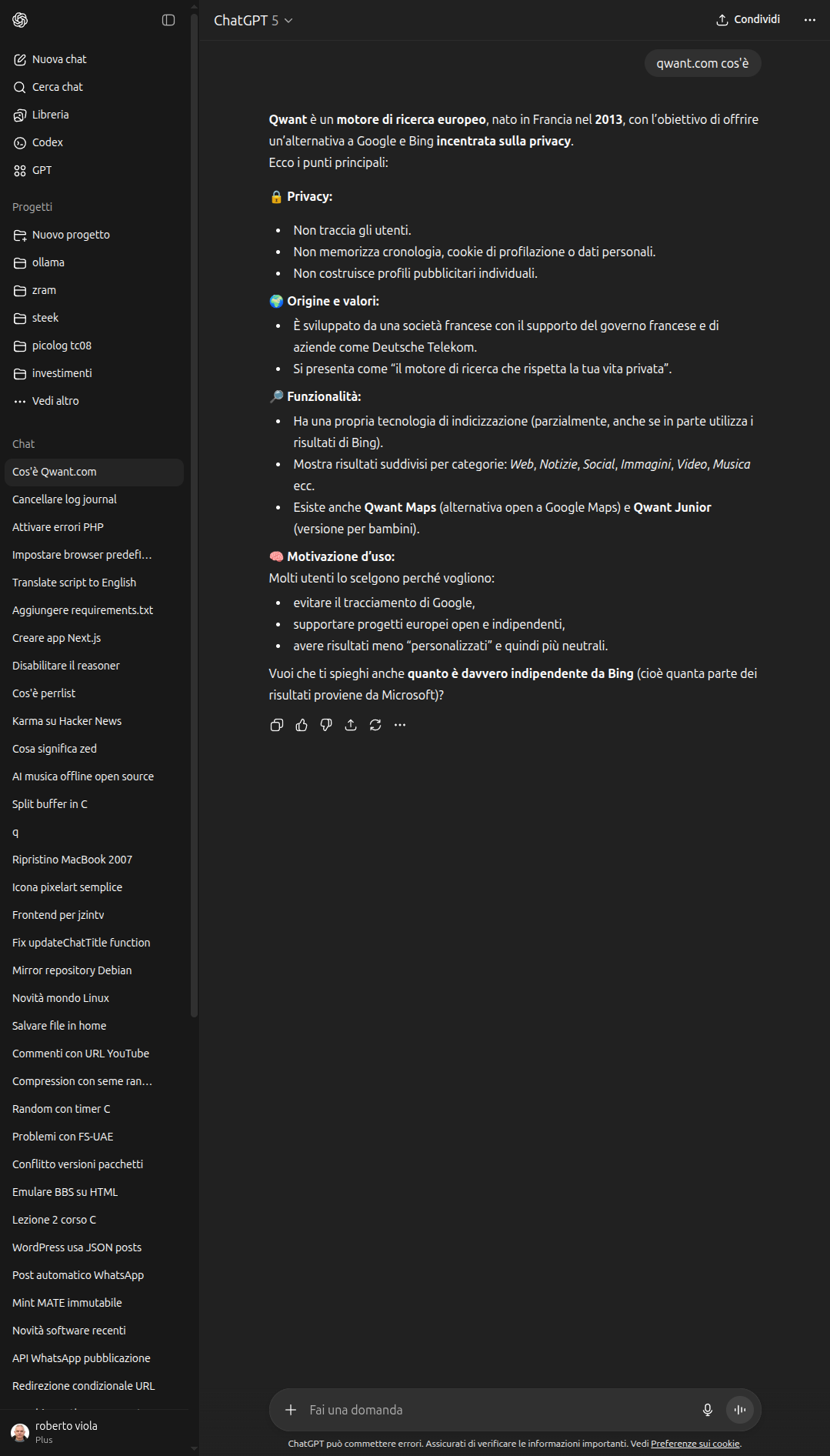Start voice mode with the waveform button
The image size is (830, 1456).
740,1410
